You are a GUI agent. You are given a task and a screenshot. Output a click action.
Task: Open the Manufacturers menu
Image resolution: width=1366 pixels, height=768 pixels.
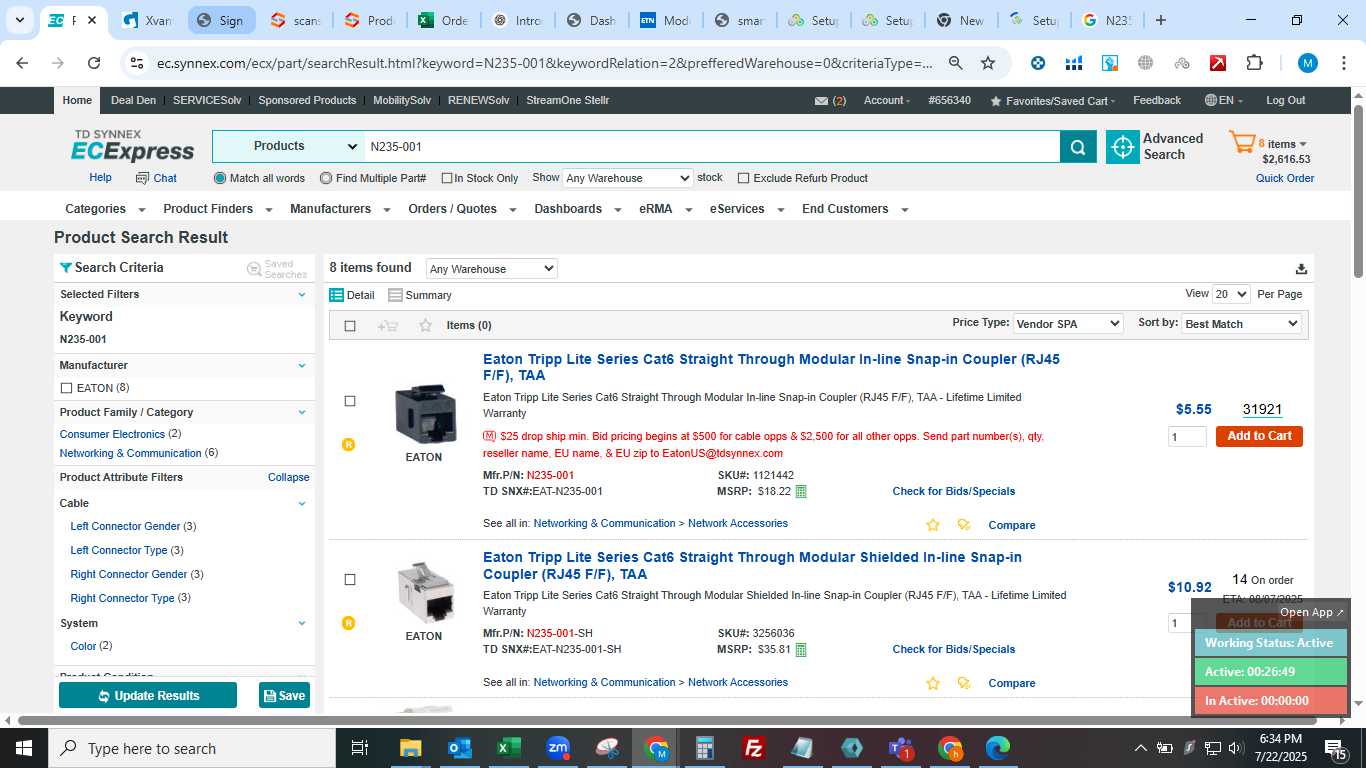tap(339, 209)
